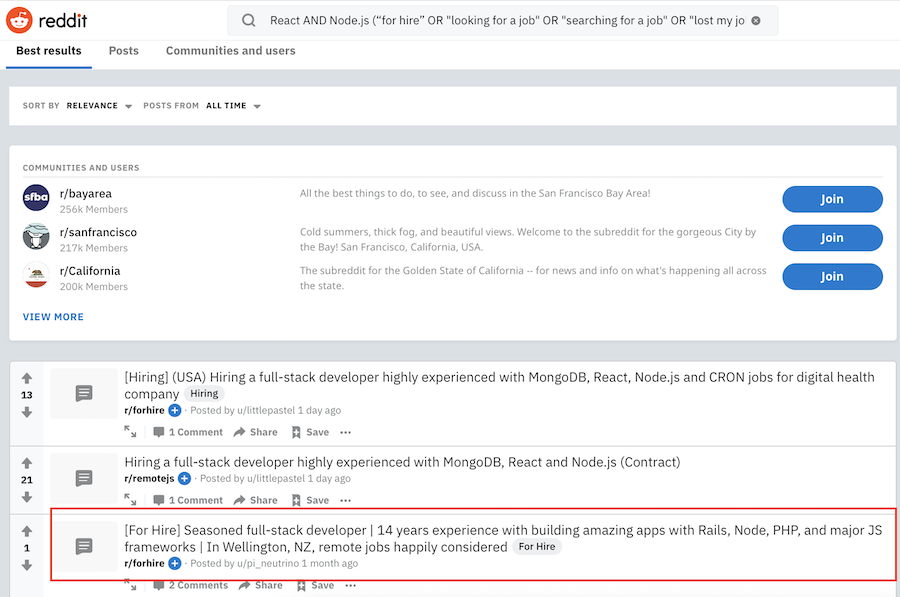
Task: Click the Hiring flair tag
Action: click(204, 394)
